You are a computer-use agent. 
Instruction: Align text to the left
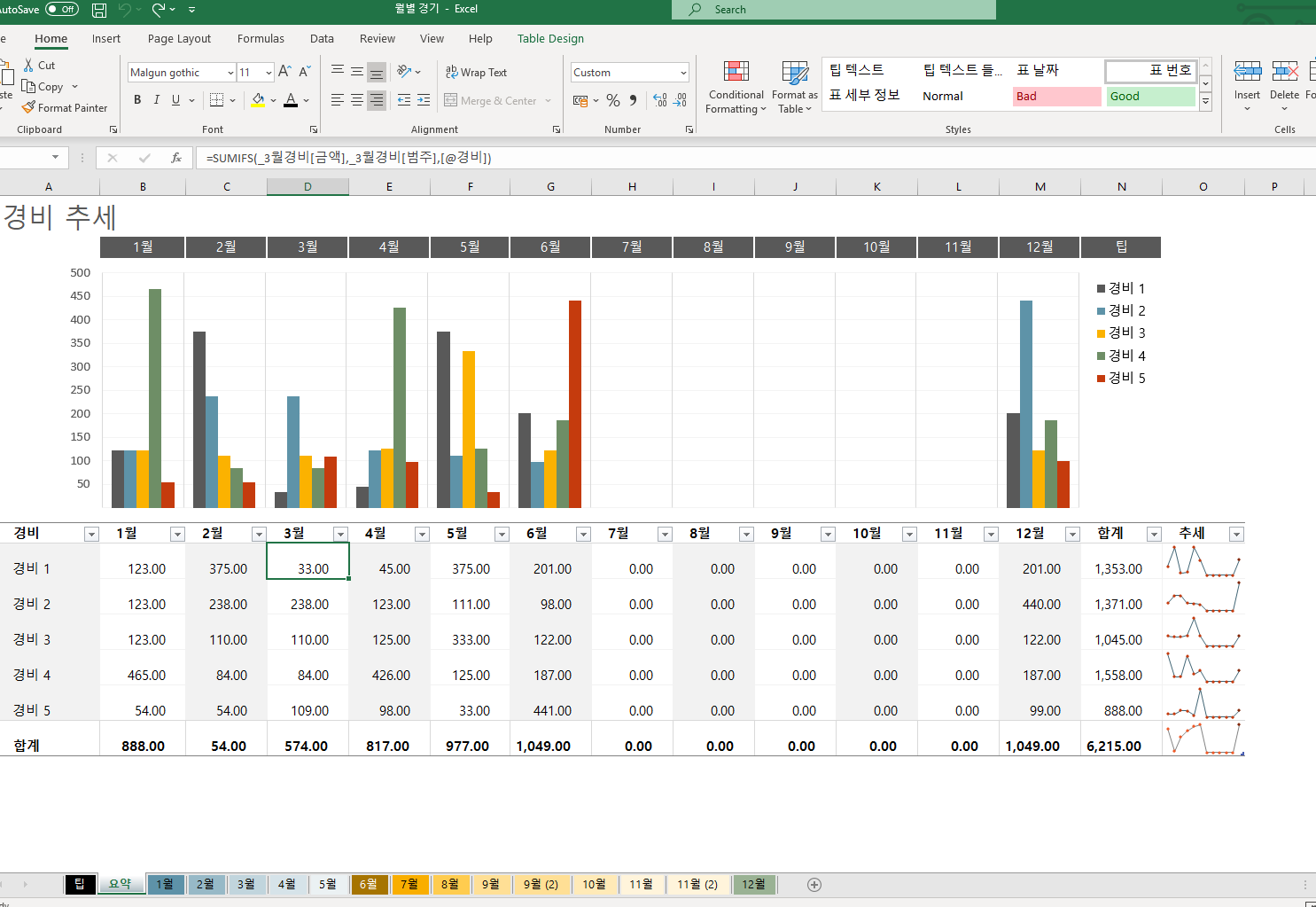point(338,100)
